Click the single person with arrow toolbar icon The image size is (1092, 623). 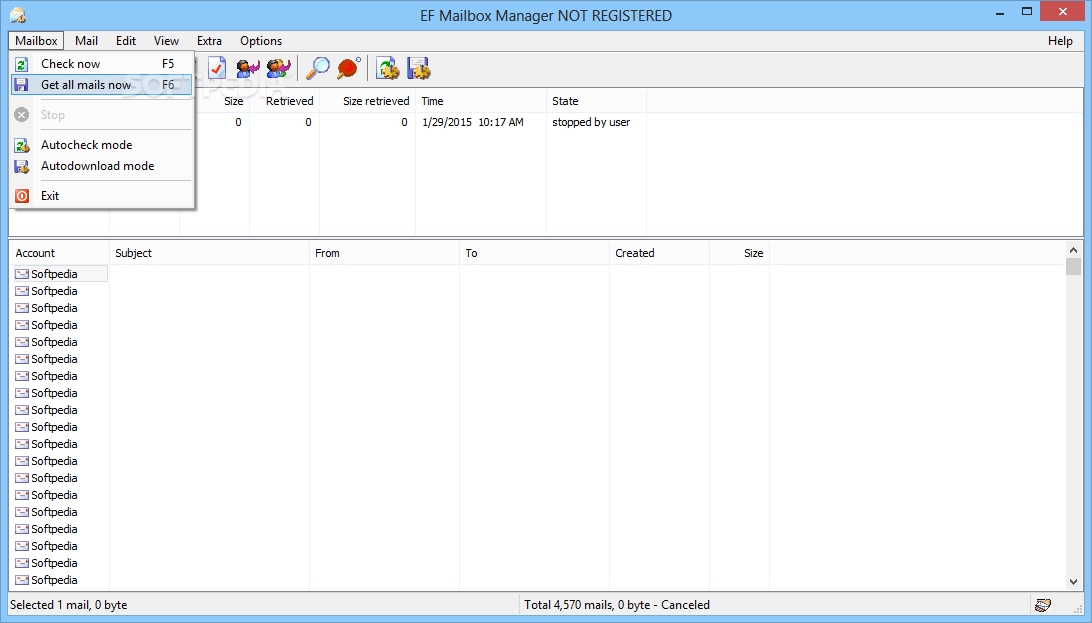coord(248,68)
